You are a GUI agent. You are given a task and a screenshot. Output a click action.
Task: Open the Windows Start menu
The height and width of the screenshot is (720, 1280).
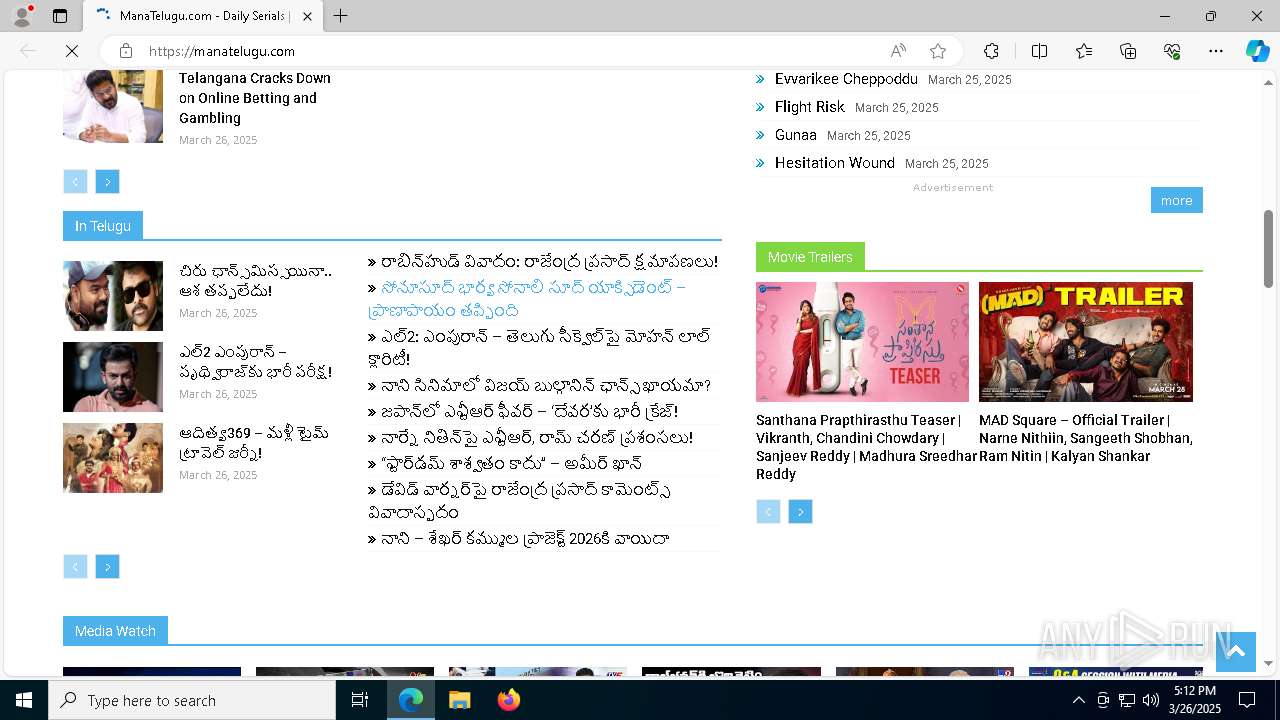(x=24, y=700)
